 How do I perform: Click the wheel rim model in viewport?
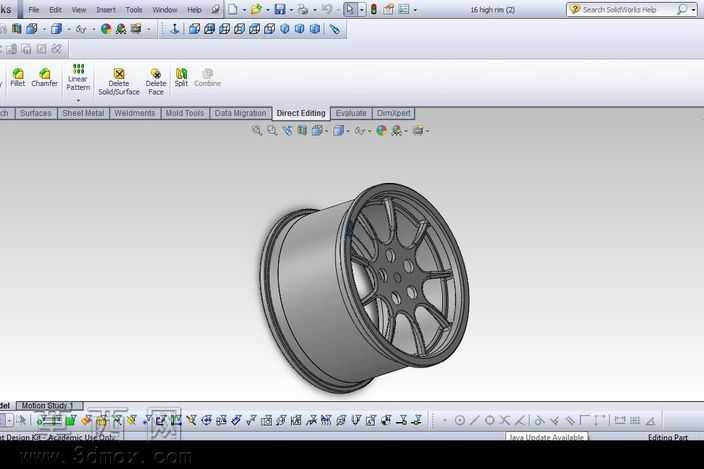pyautogui.click(x=365, y=287)
